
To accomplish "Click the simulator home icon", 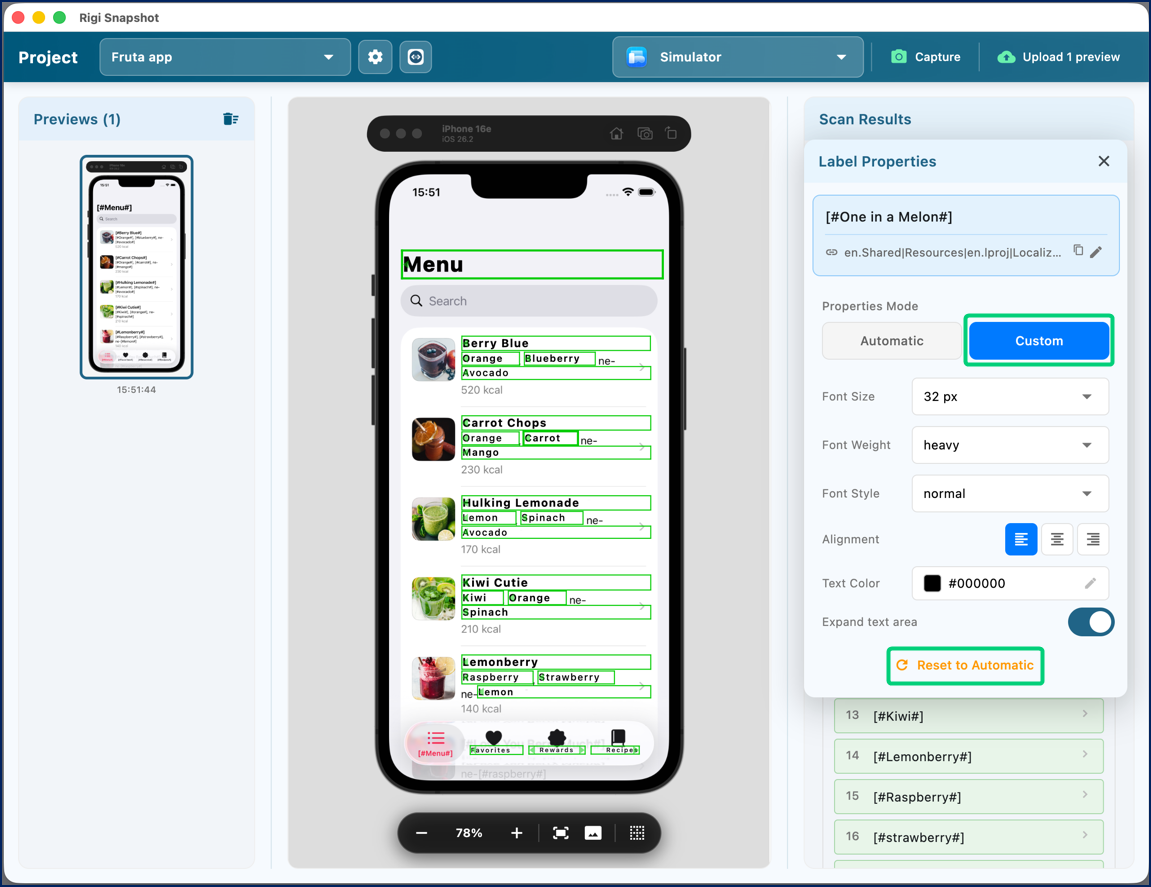I will pos(617,134).
